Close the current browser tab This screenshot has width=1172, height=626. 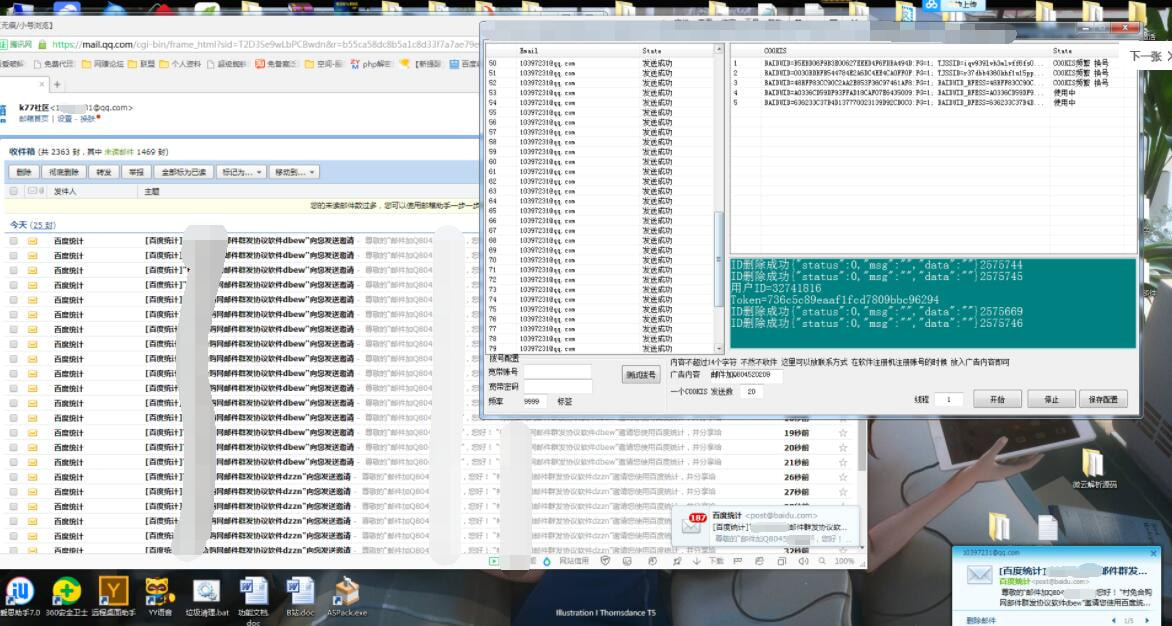click(41, 84)
